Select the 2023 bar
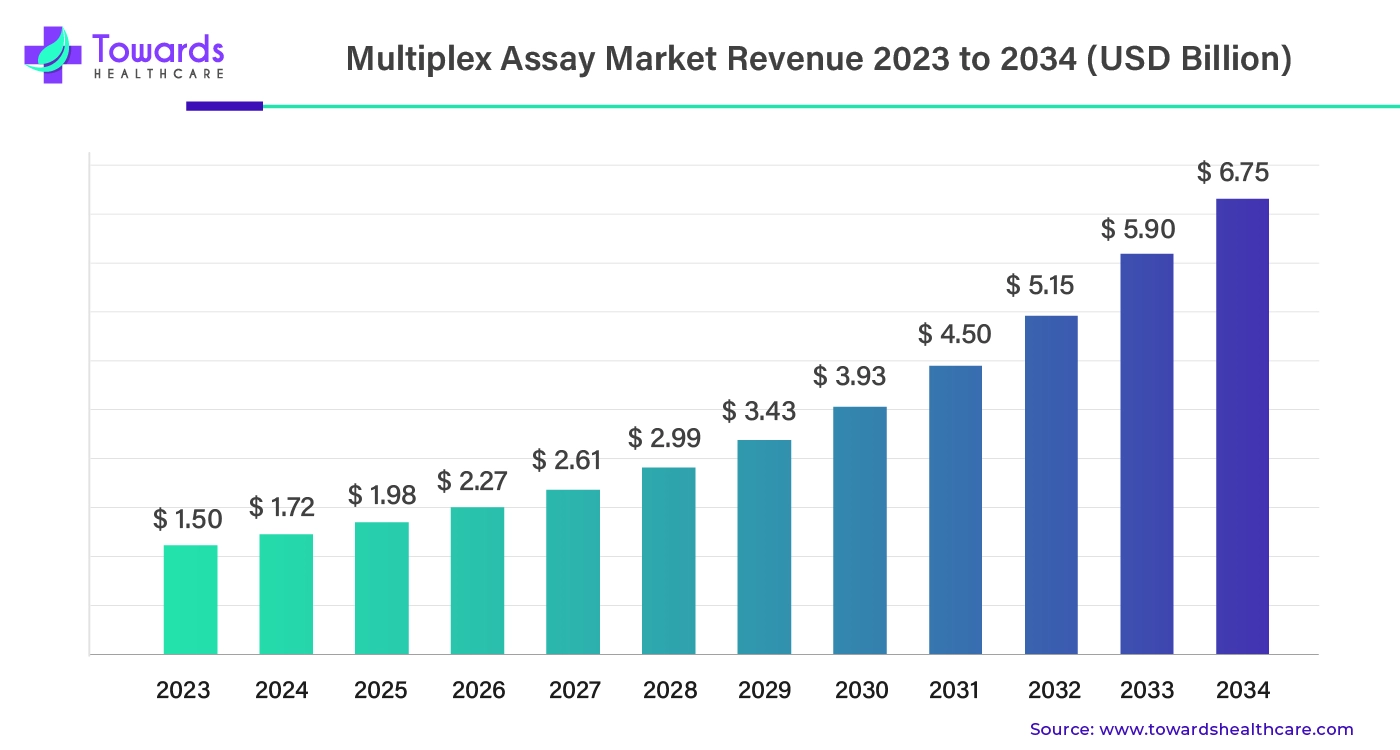Image resolution: width=1400 pixels, height=750 pixels. click(x=190, y=600)
